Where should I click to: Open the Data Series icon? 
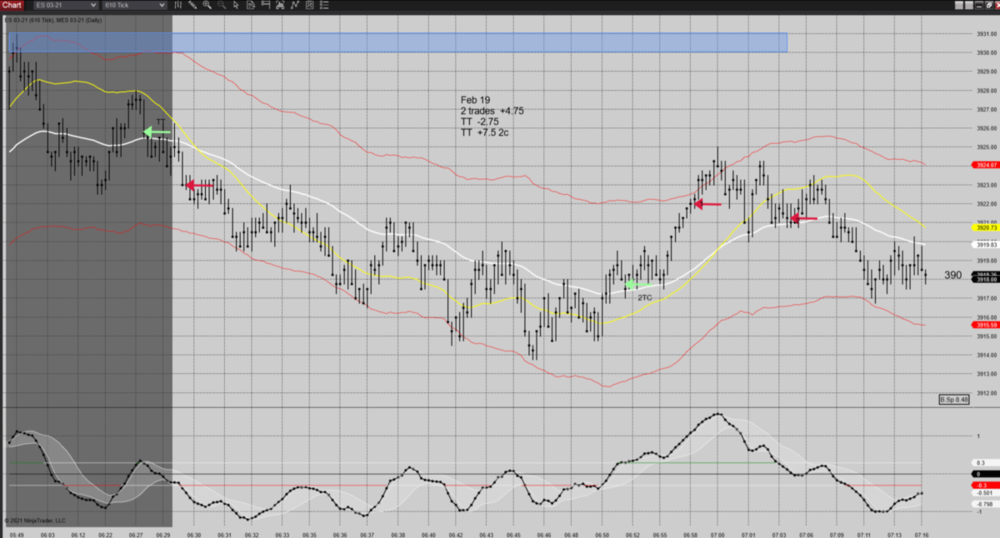point(280,5)
